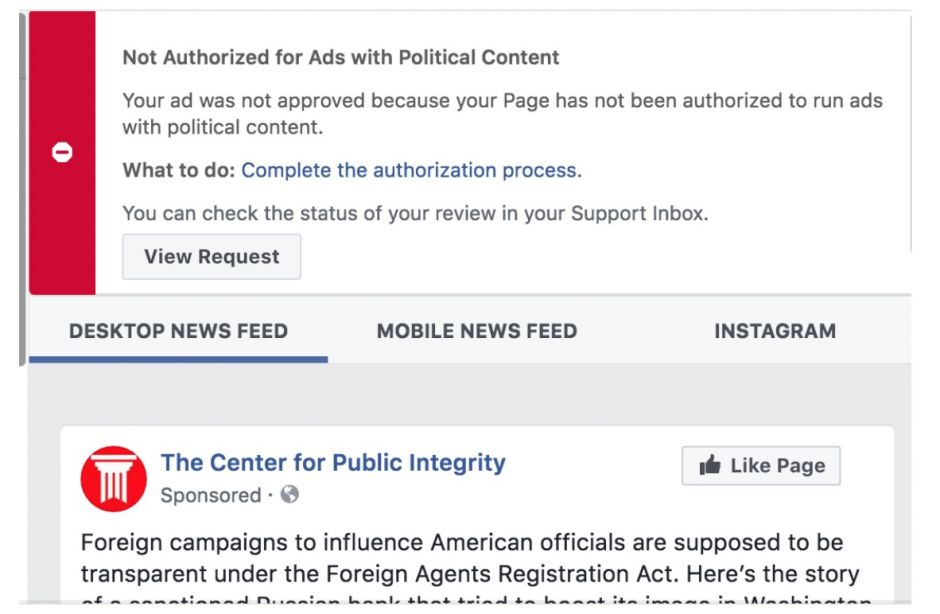The height and width of the screenshot is (614, 940).
Task: Click the Sponsored label under the page name
Action: [210, 495]
